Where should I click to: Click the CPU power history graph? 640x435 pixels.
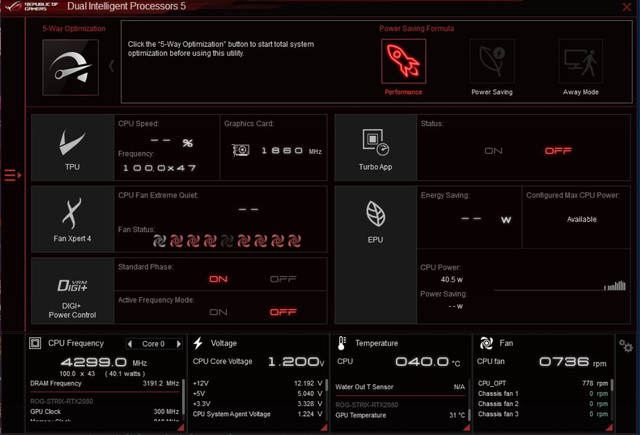tap(560, 285)
